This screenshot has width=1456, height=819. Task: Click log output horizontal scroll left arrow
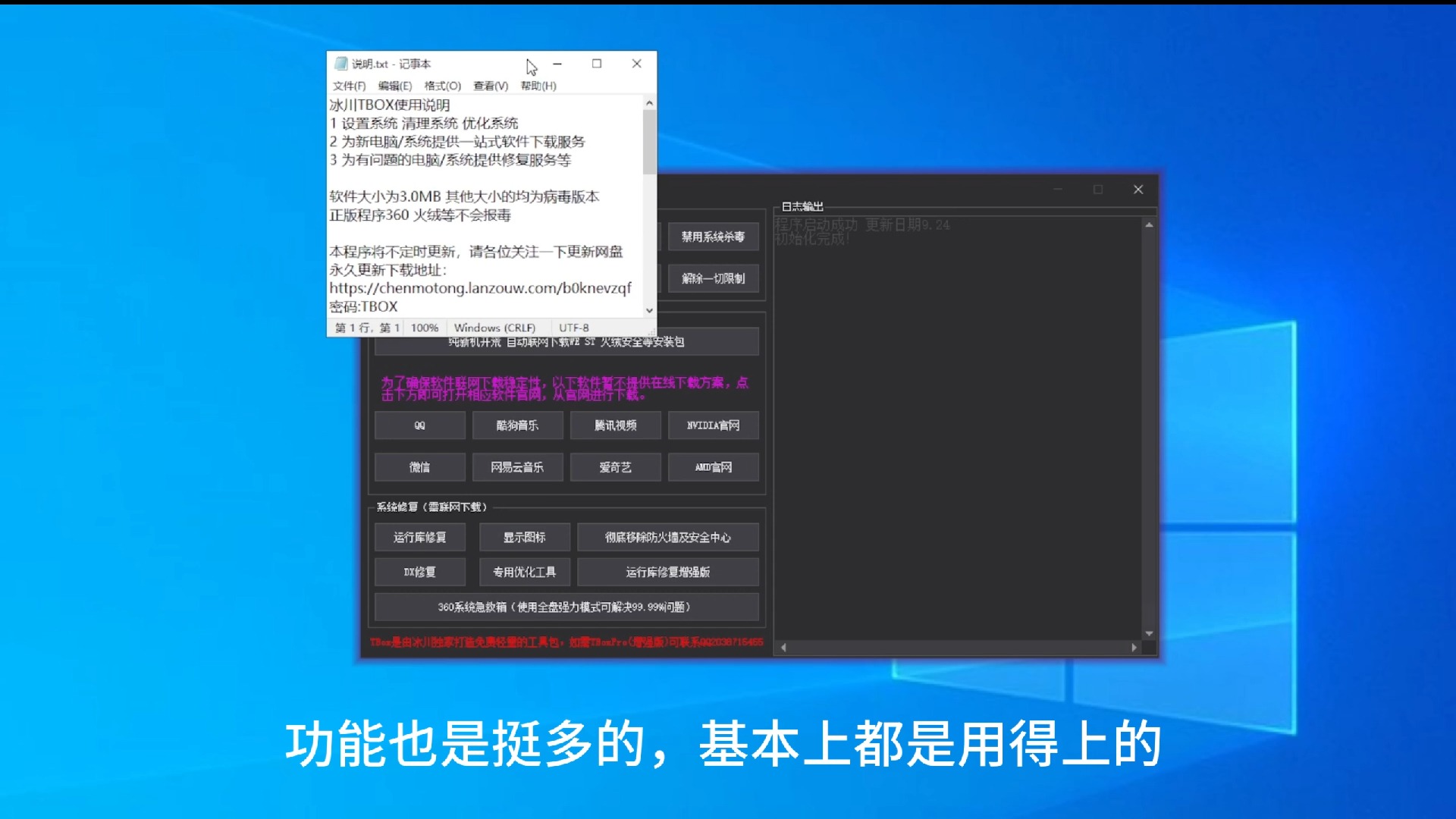pyautogui.click(x=783, y=648)
